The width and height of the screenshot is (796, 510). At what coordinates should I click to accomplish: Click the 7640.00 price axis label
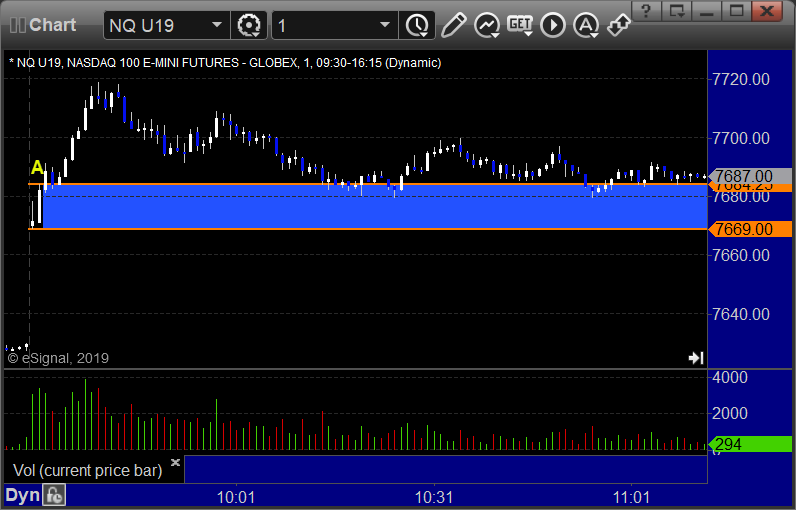coord(741,314)
